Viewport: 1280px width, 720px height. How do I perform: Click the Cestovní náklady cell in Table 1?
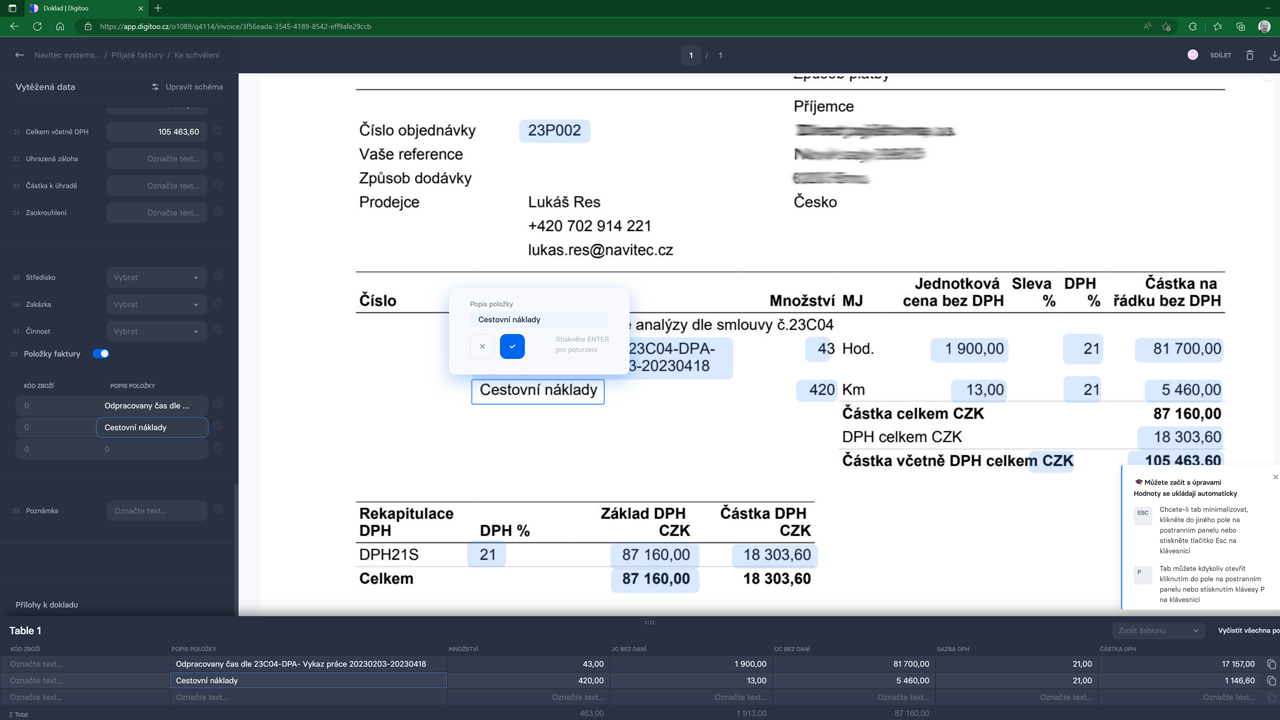coord(308,681)
